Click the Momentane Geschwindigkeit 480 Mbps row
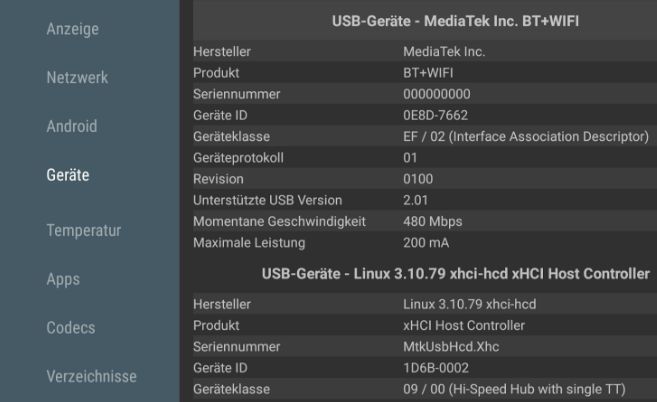Image resolution: width=657 pixels, height=402 pixels. [x=425, y=221]
